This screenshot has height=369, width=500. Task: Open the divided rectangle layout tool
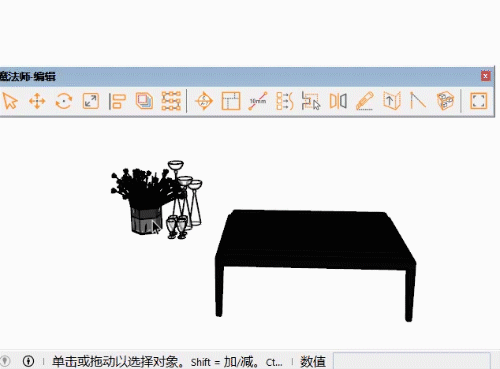point(231,101)
